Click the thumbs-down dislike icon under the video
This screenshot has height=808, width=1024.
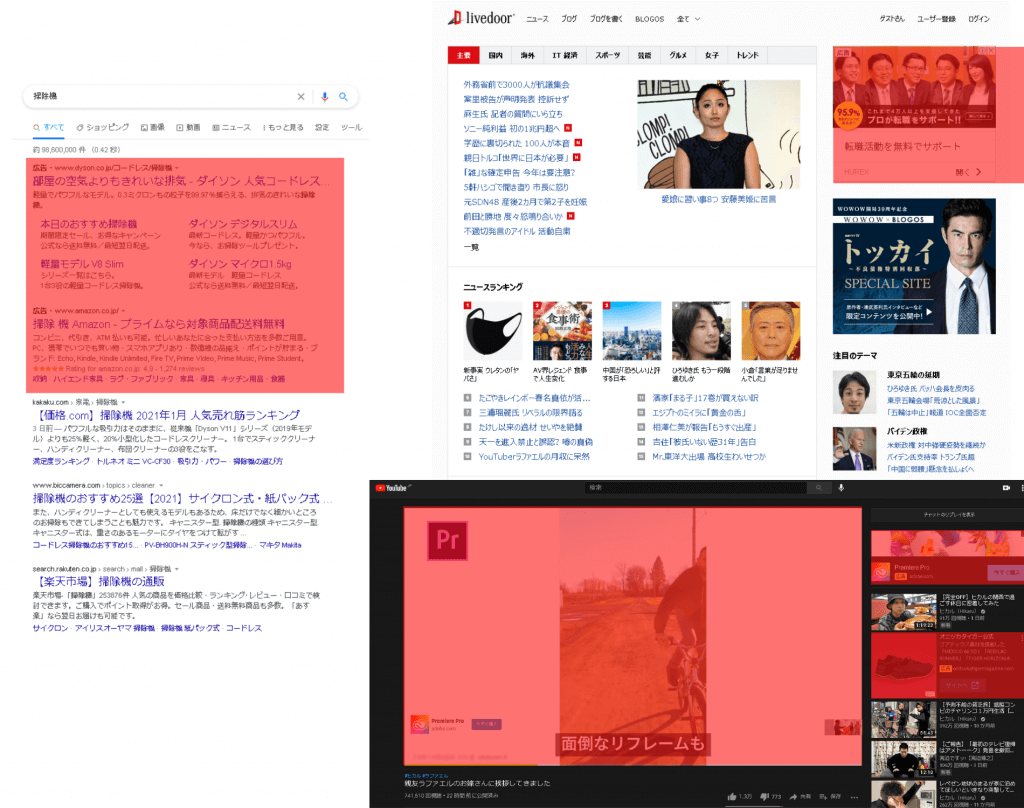765,797
